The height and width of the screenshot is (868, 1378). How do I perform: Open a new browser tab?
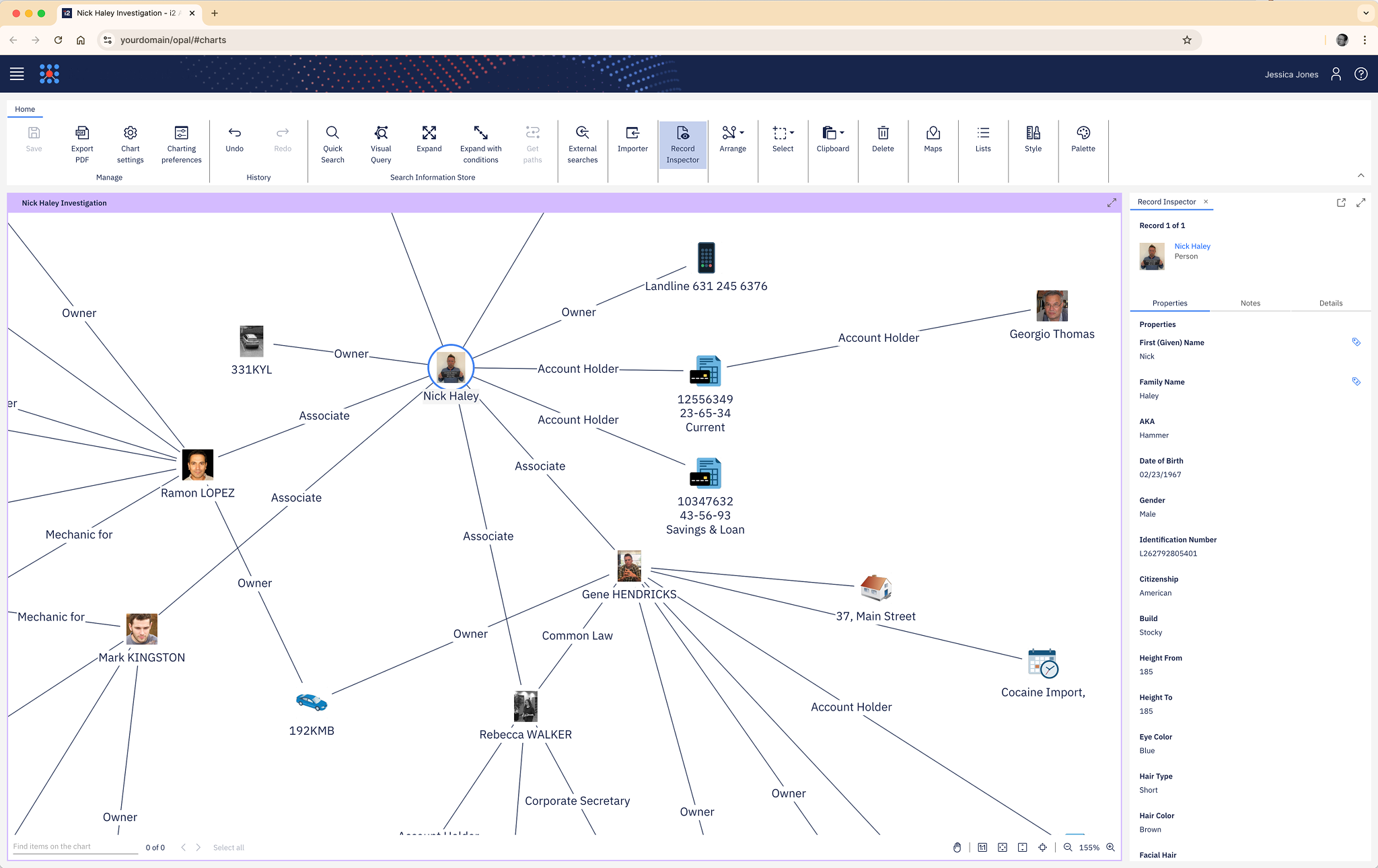pyautogui.click(x=215, y=13)
